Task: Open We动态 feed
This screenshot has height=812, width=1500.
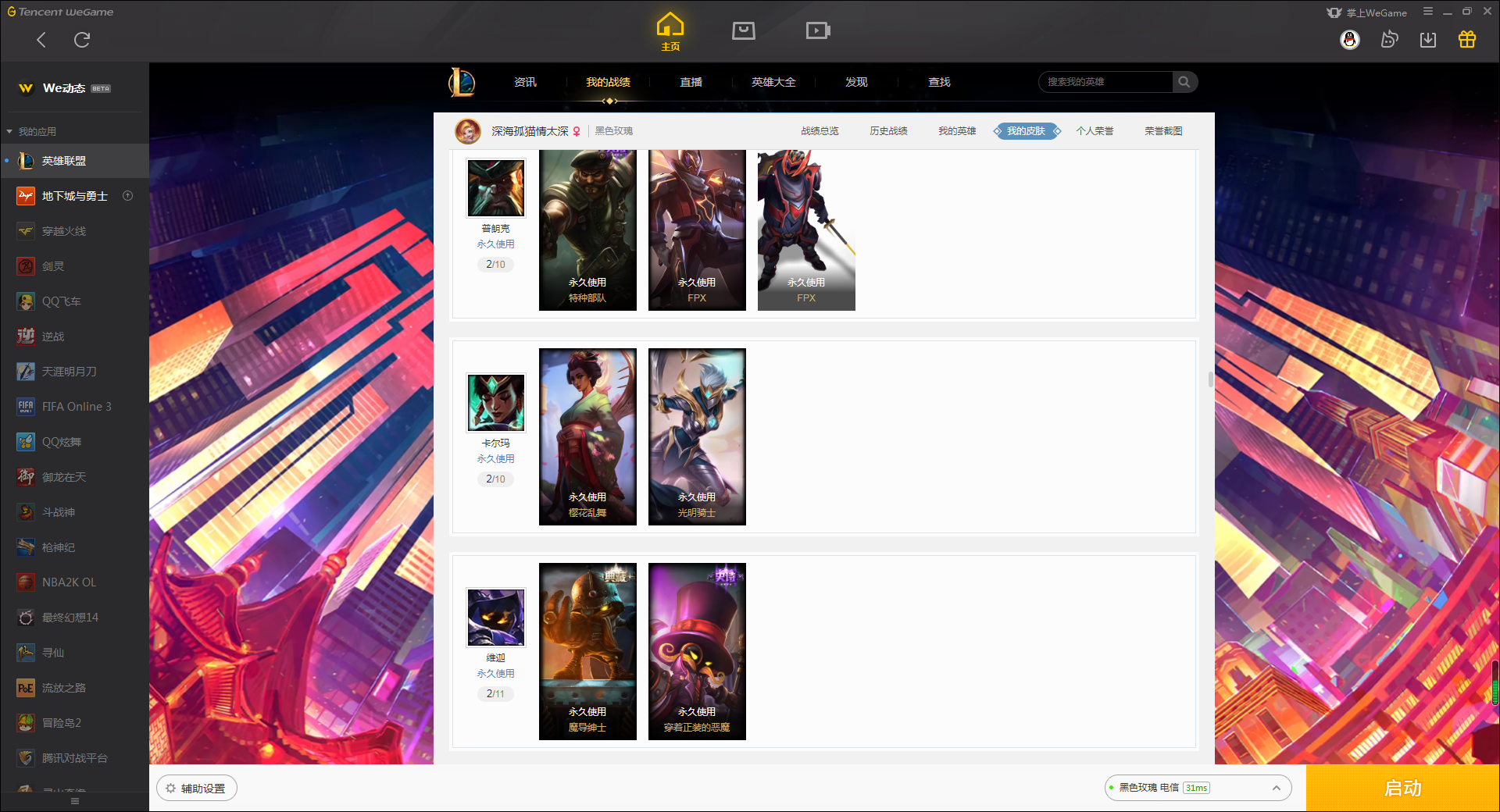Action: (64, 88)
